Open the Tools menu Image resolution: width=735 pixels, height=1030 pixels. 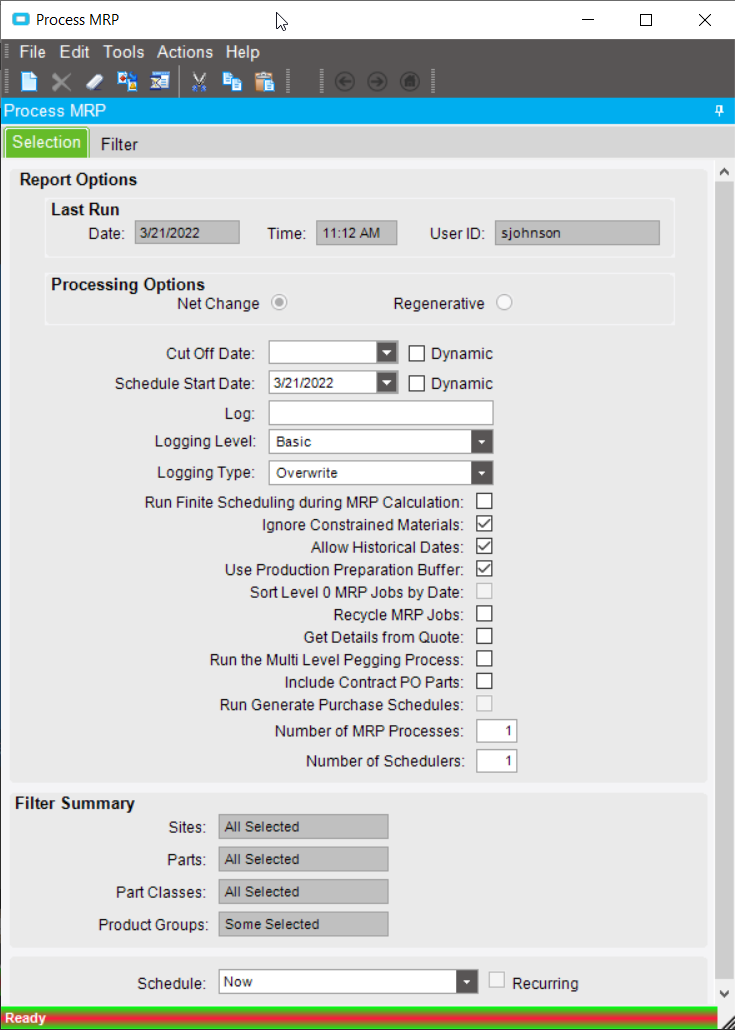123,52
